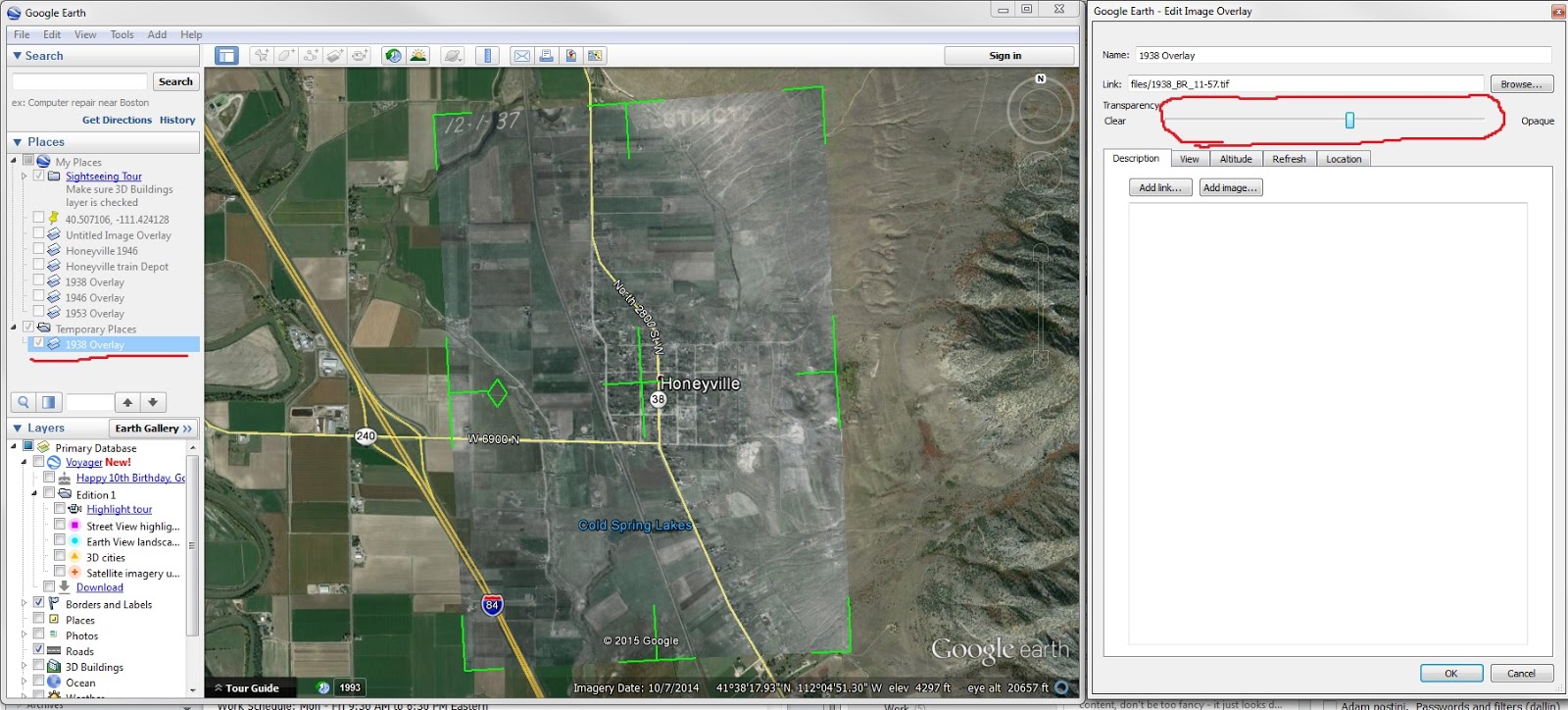Click the 1993 historical imagery year icon
Viewport: 1568px width, 710px height.
pyautogui.click(x=349, y=687)
